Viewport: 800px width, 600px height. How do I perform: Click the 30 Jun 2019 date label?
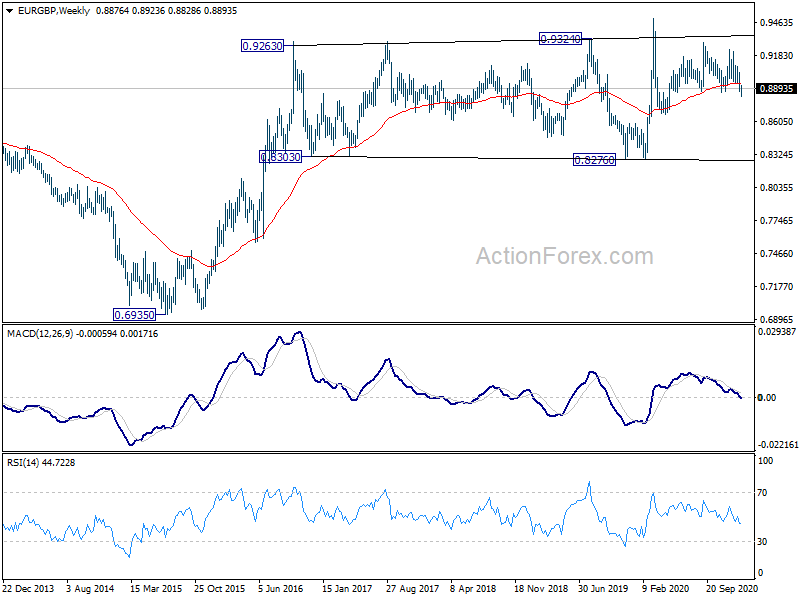click(603, 589)
